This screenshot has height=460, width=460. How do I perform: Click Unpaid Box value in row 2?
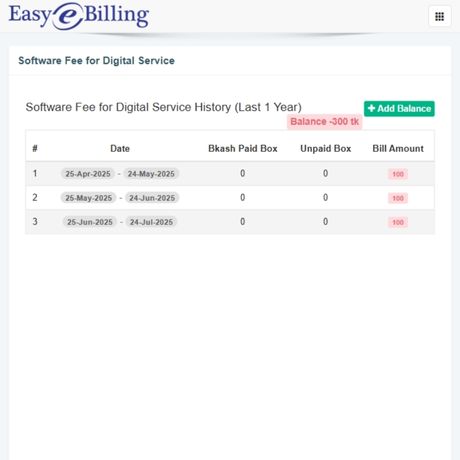[x=325, y=198]
